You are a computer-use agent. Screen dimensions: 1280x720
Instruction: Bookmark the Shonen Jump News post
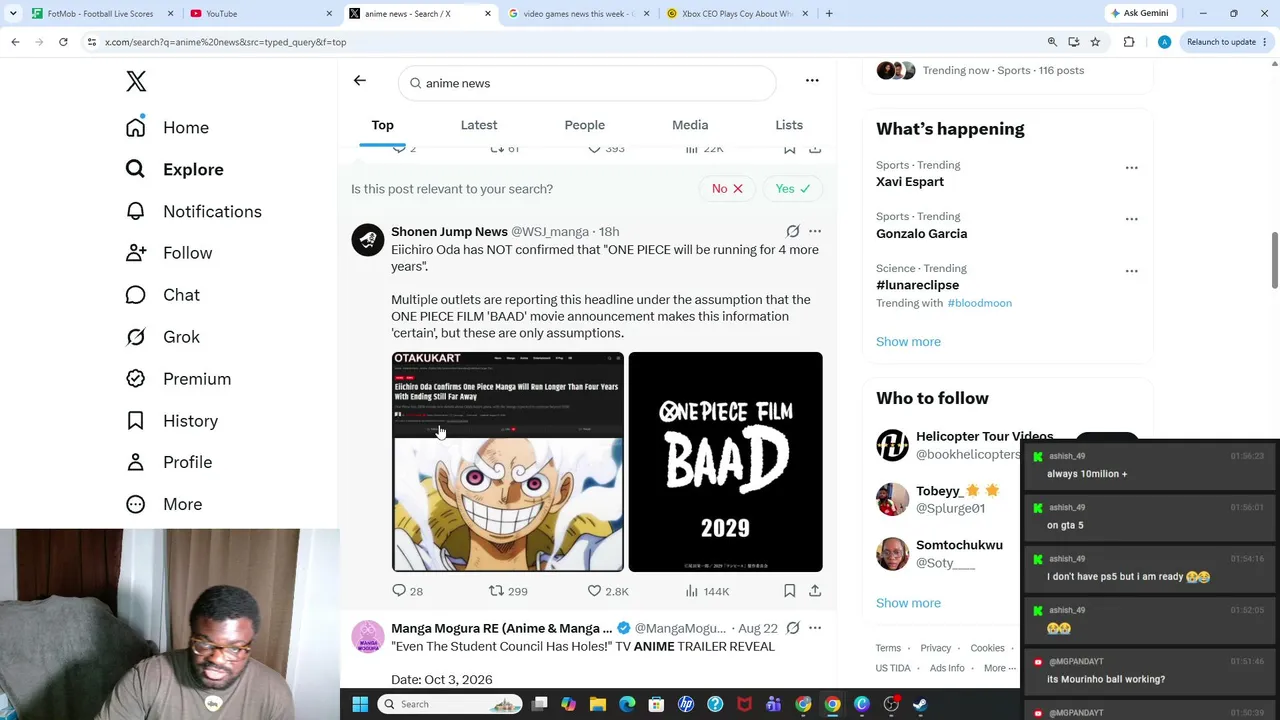(x=789, y=591)
